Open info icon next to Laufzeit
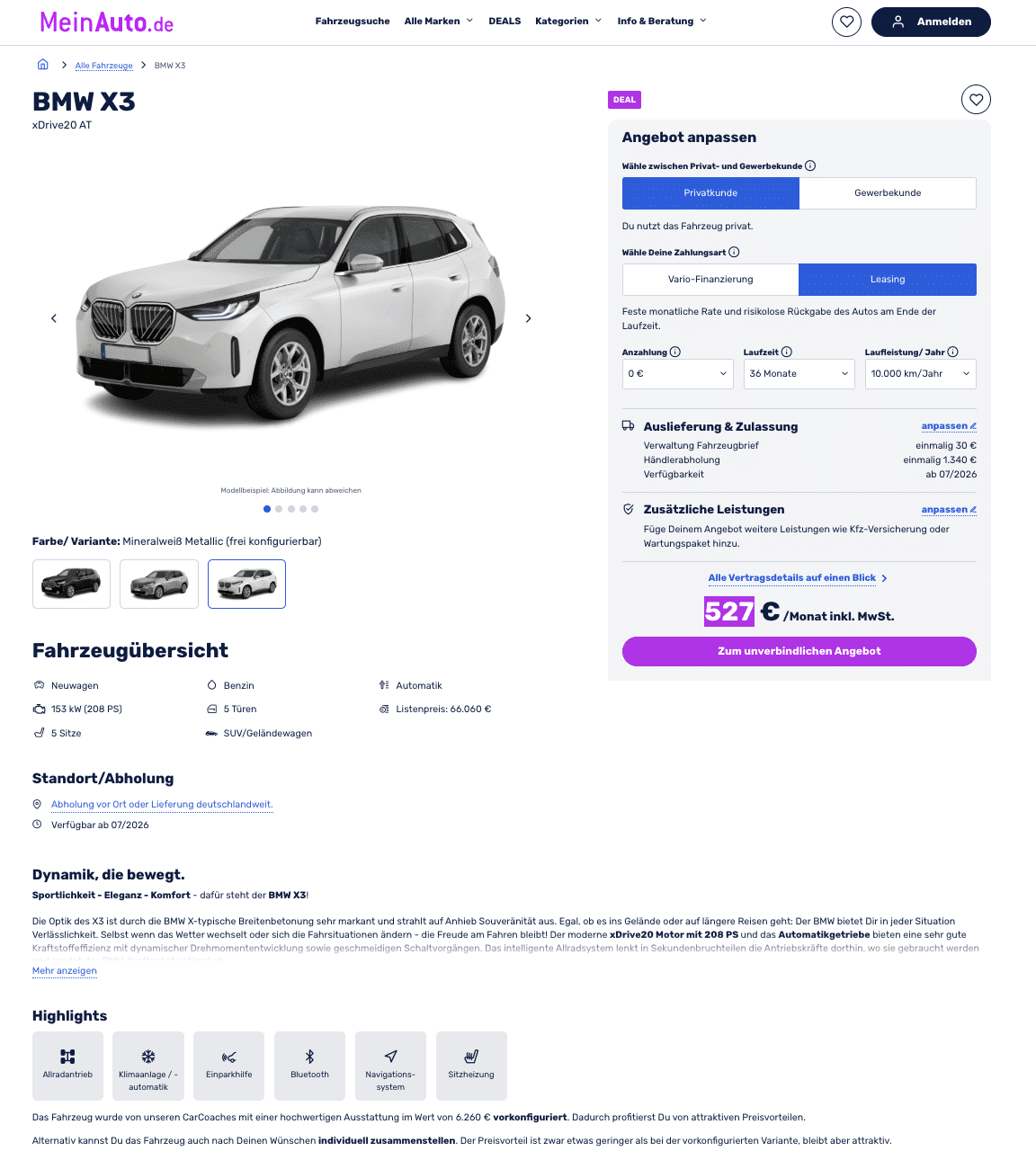 pyautogui.click(x=787, y=352)
